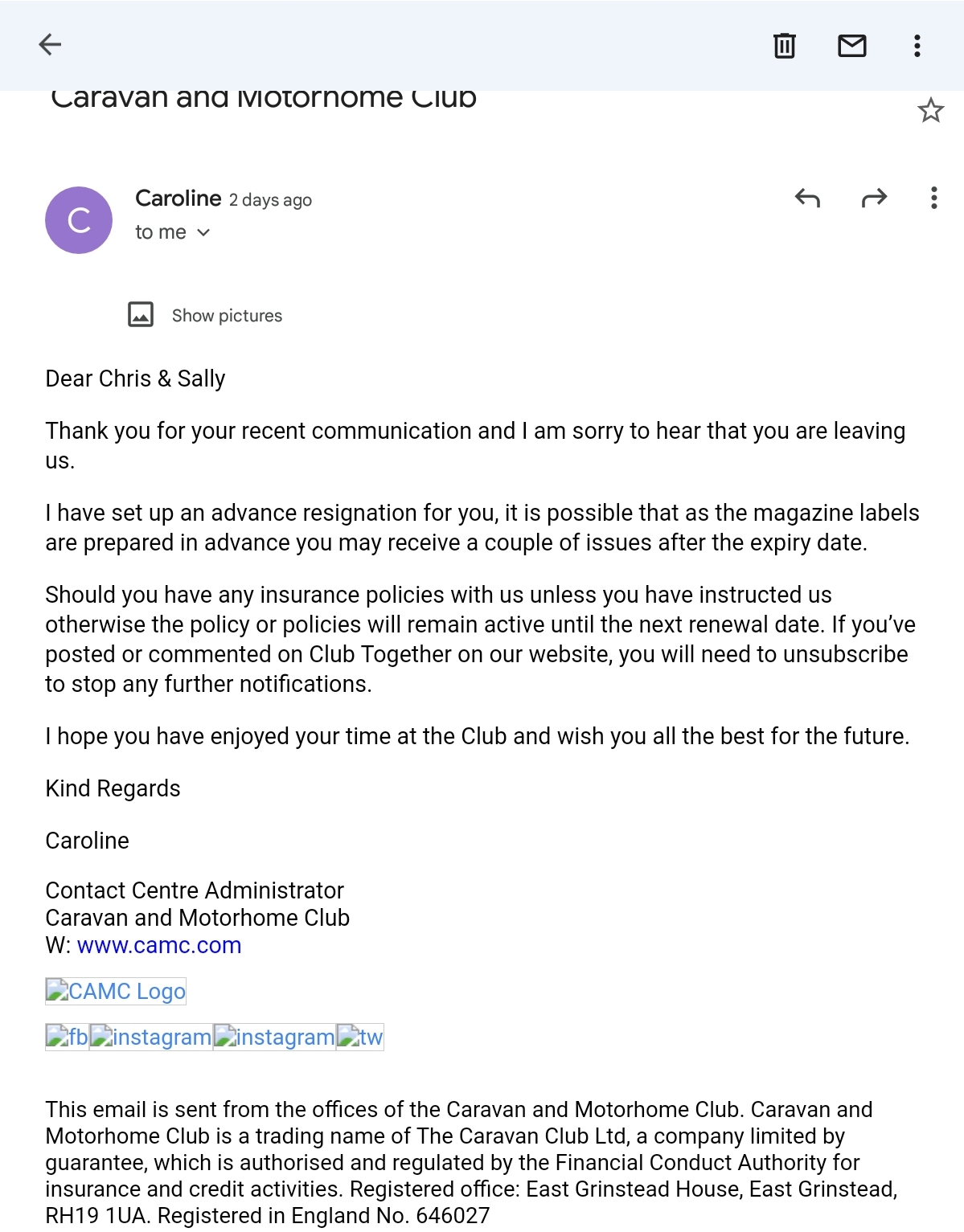Open the tw social link

click(360, 1037)
